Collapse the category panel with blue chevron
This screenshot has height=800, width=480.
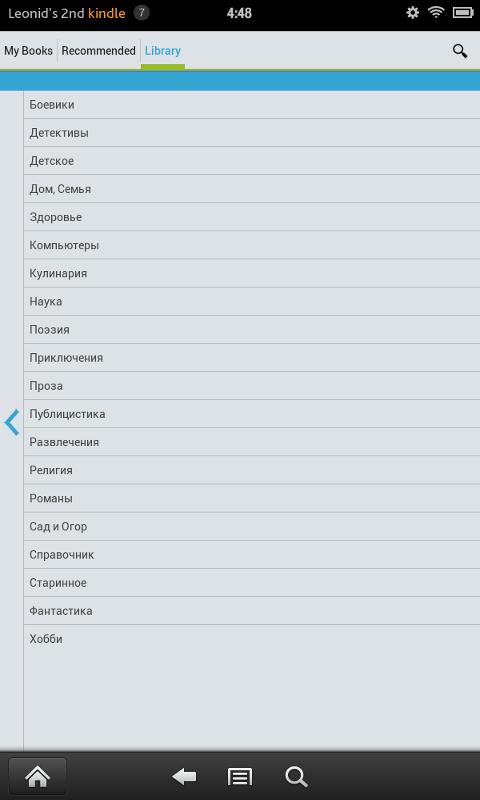click(x=12, y=422)
